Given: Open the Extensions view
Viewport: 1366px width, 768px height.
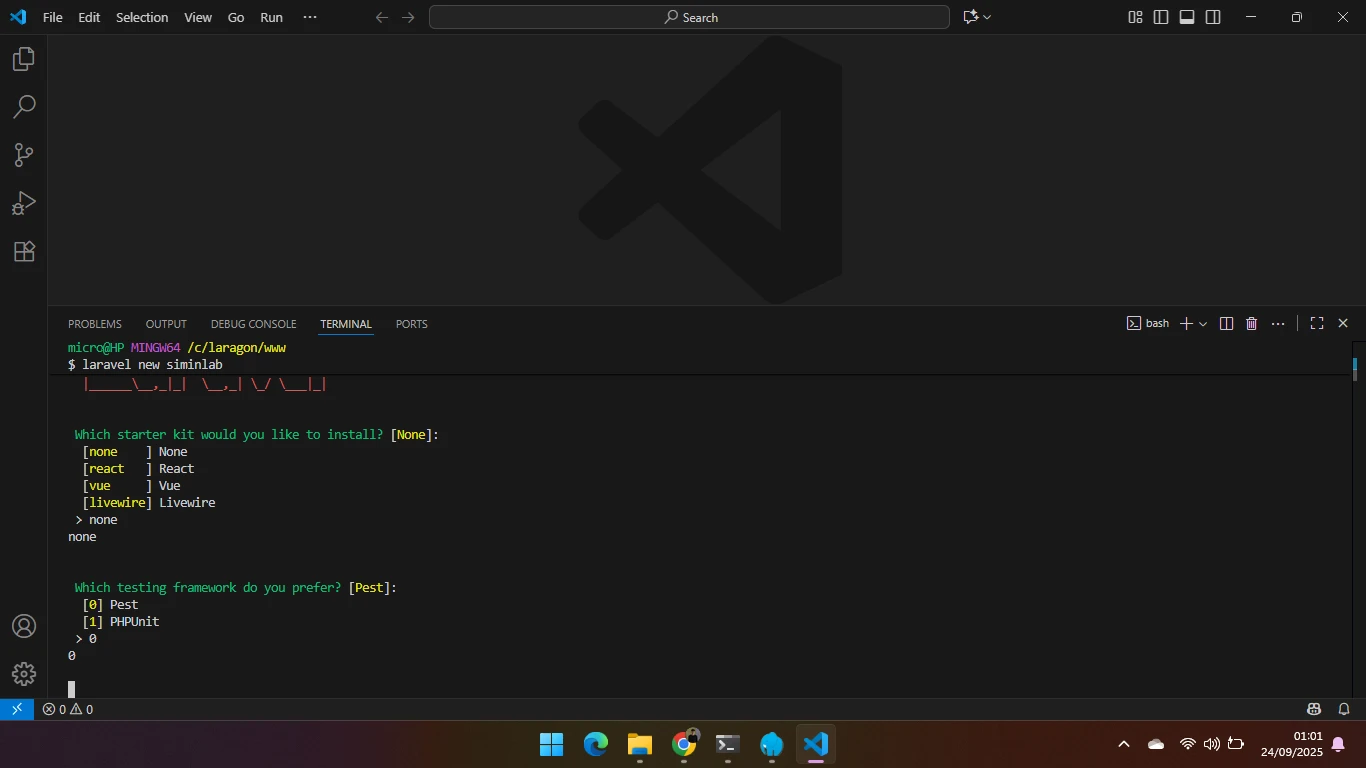Looking at the screenshot, I should pyautogui.click(x=24, y=251).
